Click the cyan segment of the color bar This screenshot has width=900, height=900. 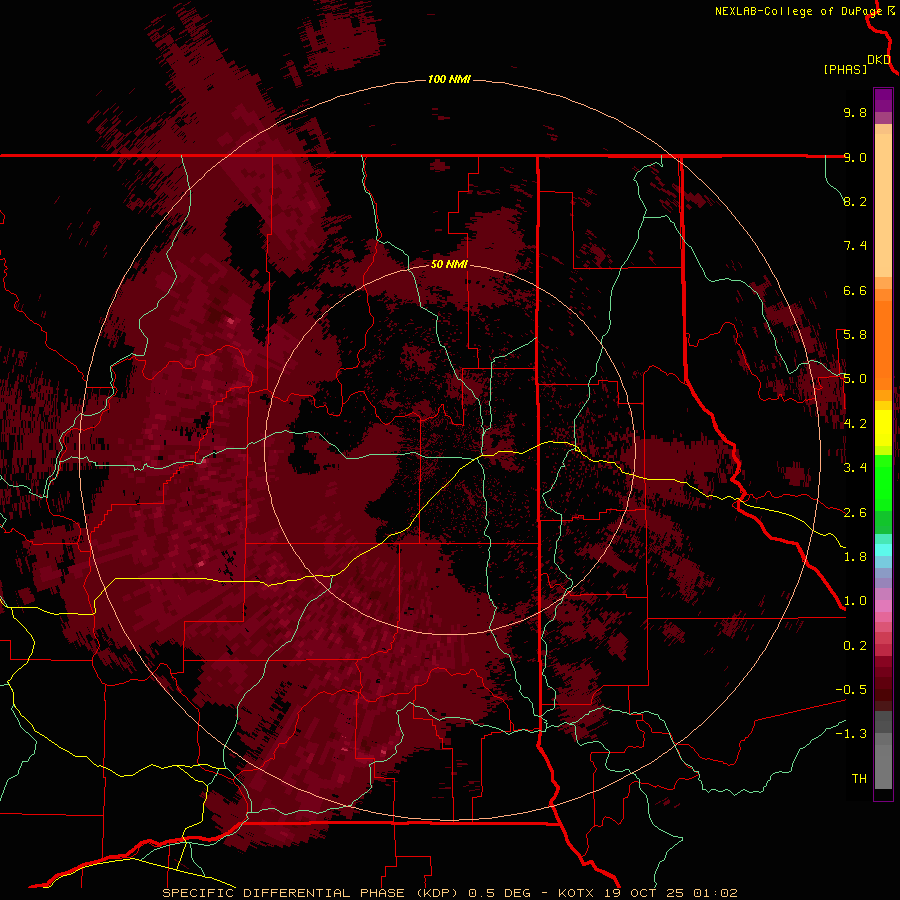pos(883,550)
